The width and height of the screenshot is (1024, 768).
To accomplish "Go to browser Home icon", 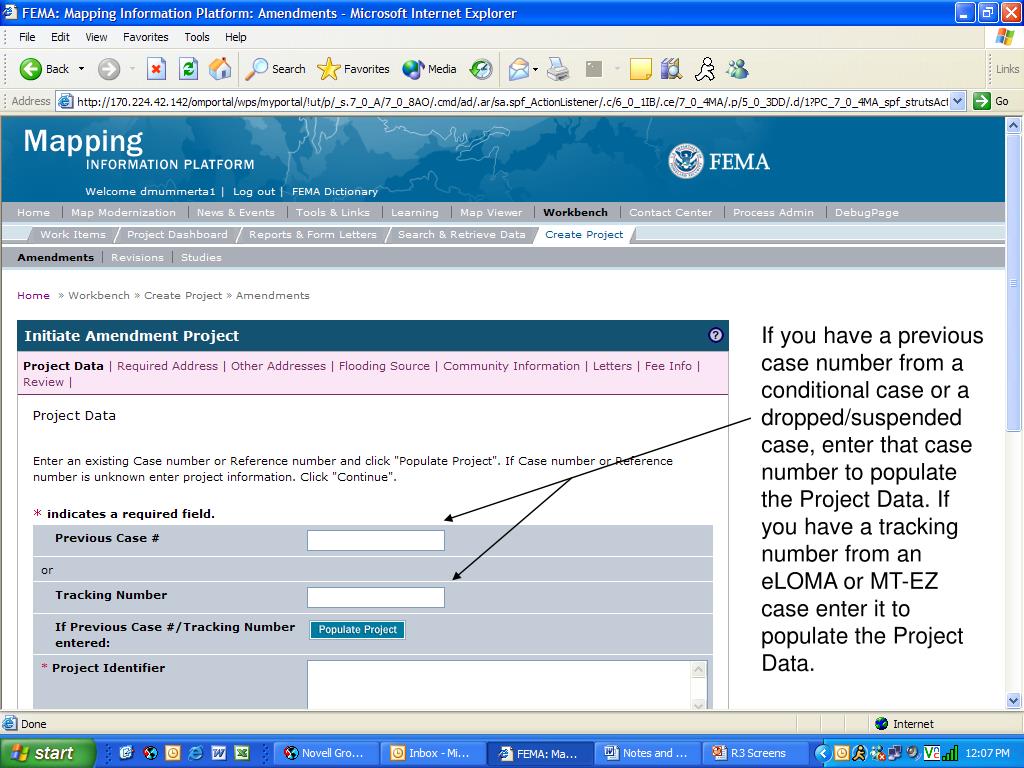I will click(x=220, y=69).
